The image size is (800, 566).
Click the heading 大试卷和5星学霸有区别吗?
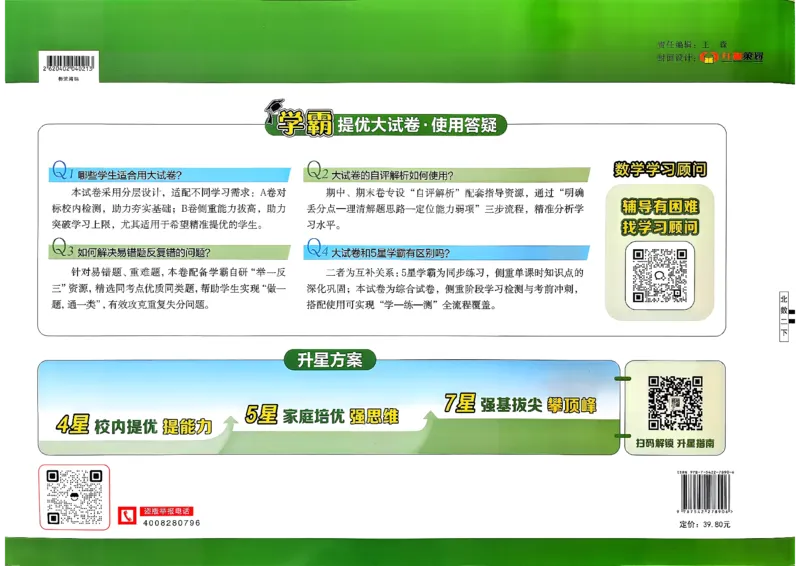(x=391, y=253)
